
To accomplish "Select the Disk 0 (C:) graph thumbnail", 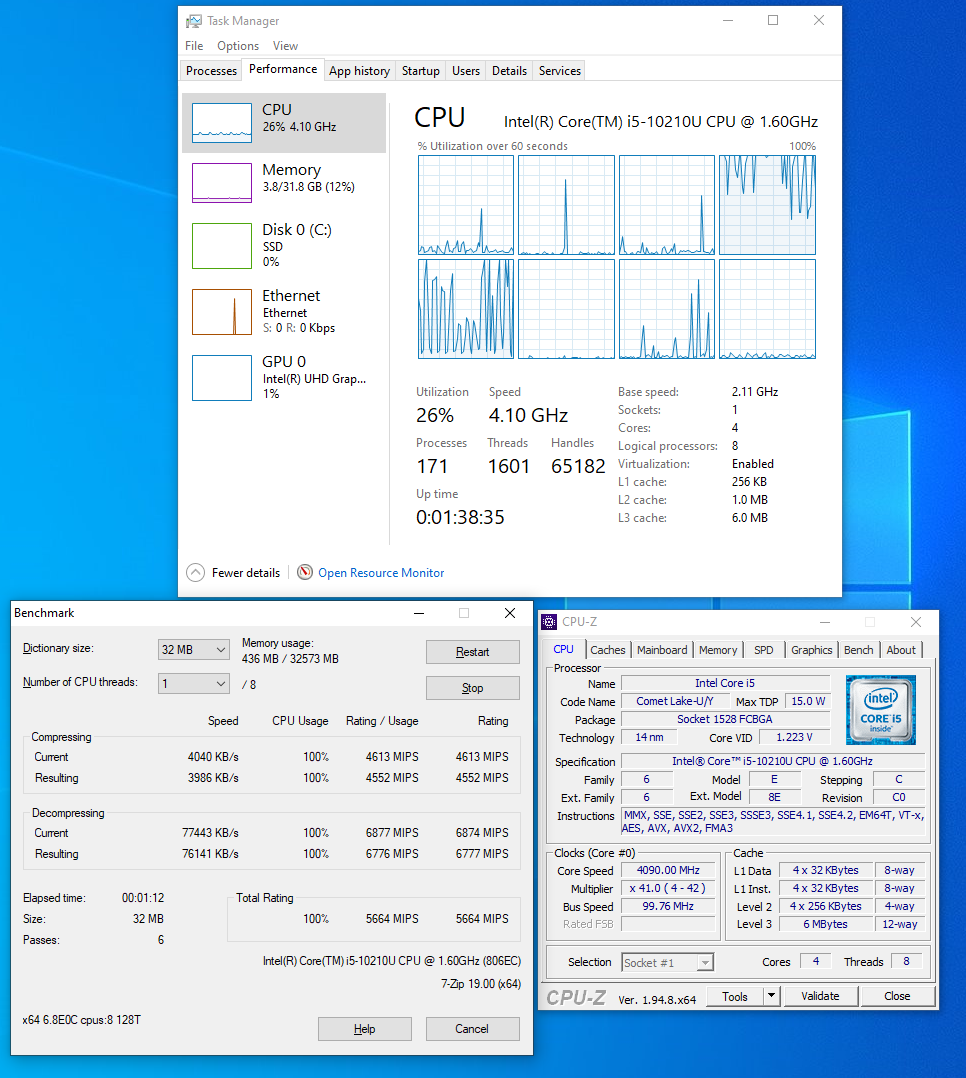I will point(221,245).
